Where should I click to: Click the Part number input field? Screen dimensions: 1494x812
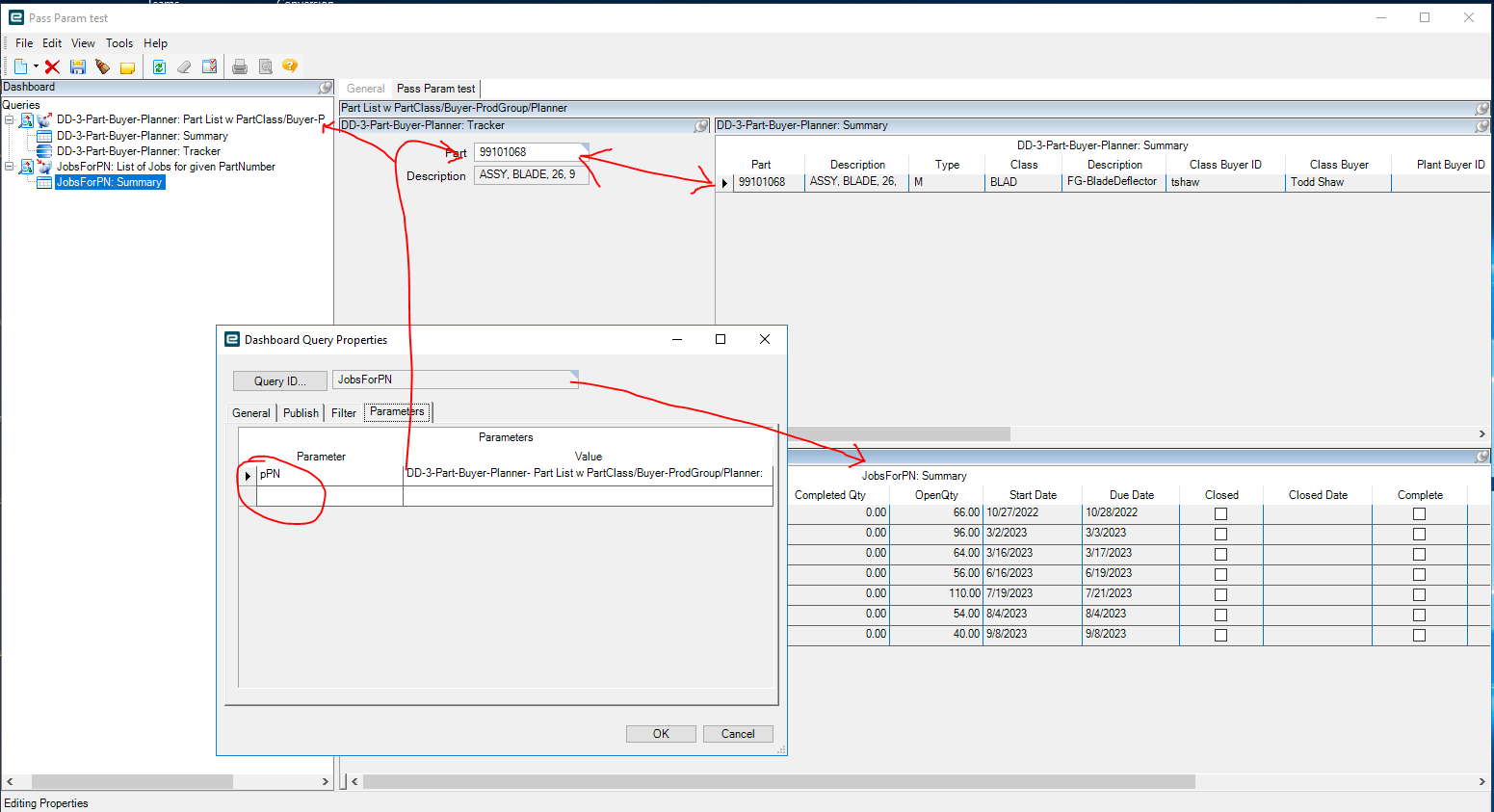[x=528, y=152]
